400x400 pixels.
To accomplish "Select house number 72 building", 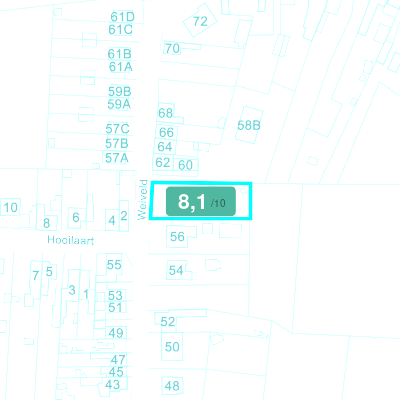I will [x=200, y=21].
